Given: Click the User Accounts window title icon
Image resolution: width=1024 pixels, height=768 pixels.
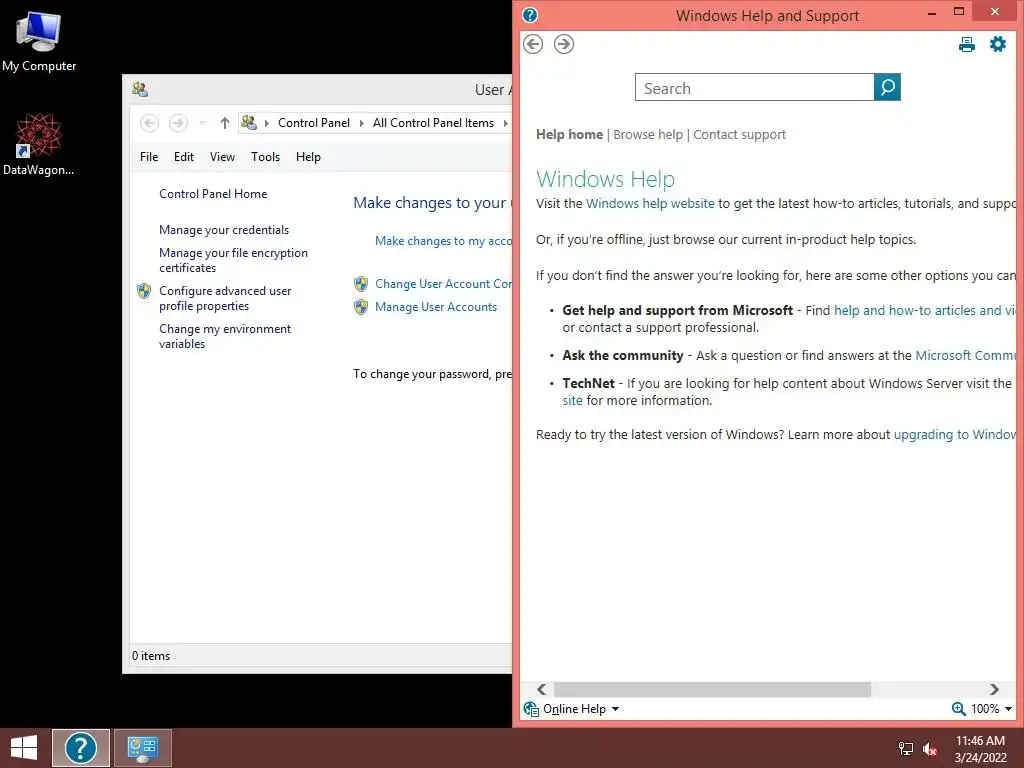Looking at the screenshot, I should coord(140,89).
